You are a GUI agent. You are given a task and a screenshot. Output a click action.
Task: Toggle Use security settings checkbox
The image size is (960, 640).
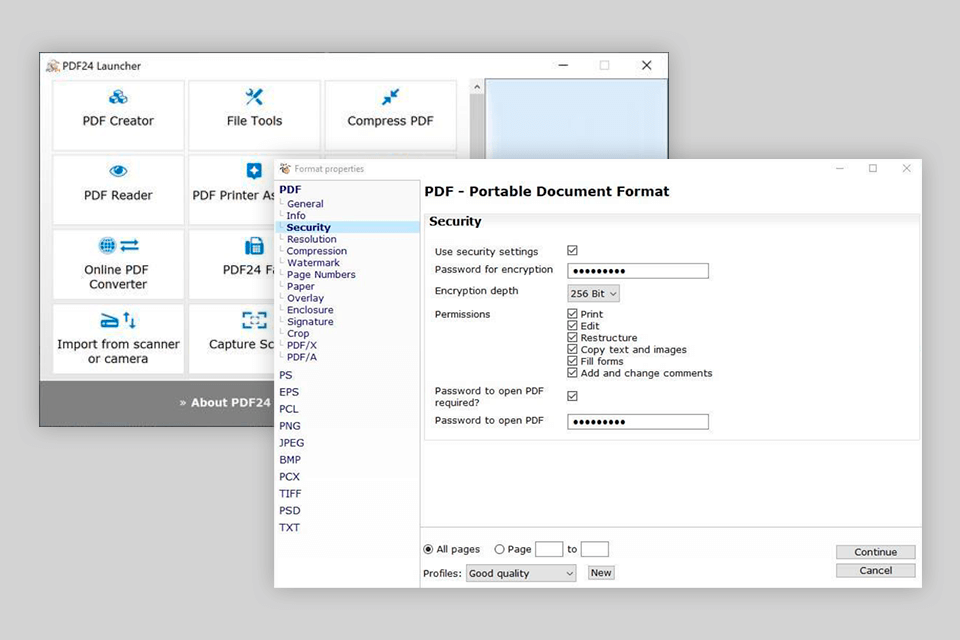click(x=572, y=250)
